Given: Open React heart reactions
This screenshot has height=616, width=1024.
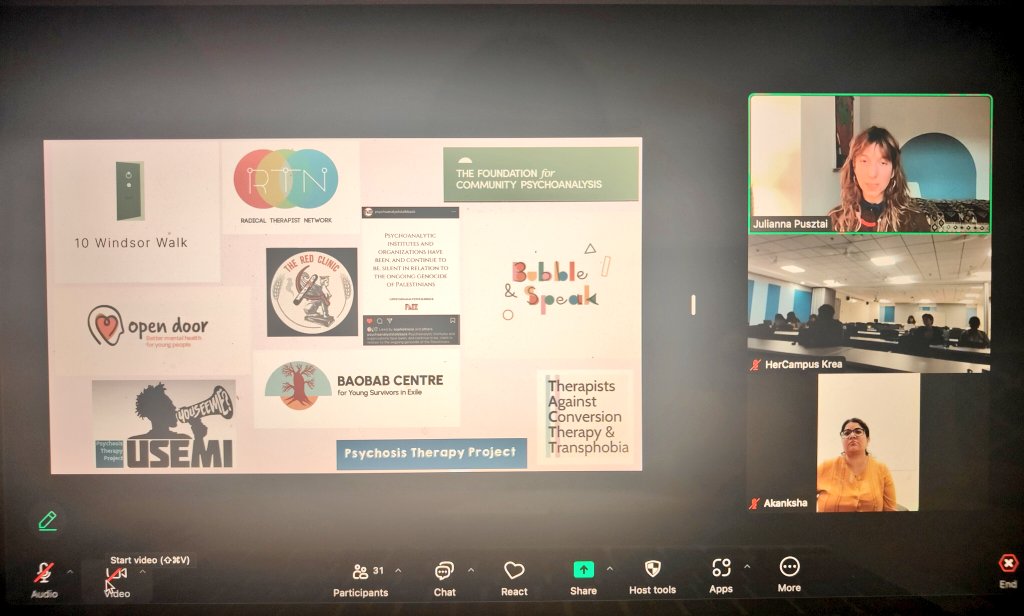Looking at the screenshot, I should coord(514,579).
